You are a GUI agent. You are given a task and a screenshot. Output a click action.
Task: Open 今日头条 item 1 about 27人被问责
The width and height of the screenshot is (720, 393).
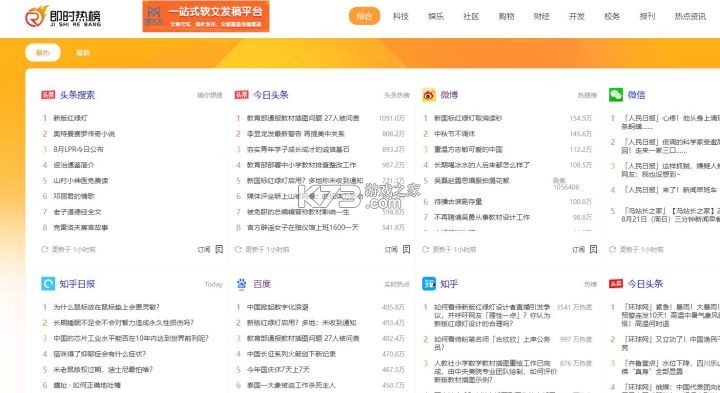303,118
